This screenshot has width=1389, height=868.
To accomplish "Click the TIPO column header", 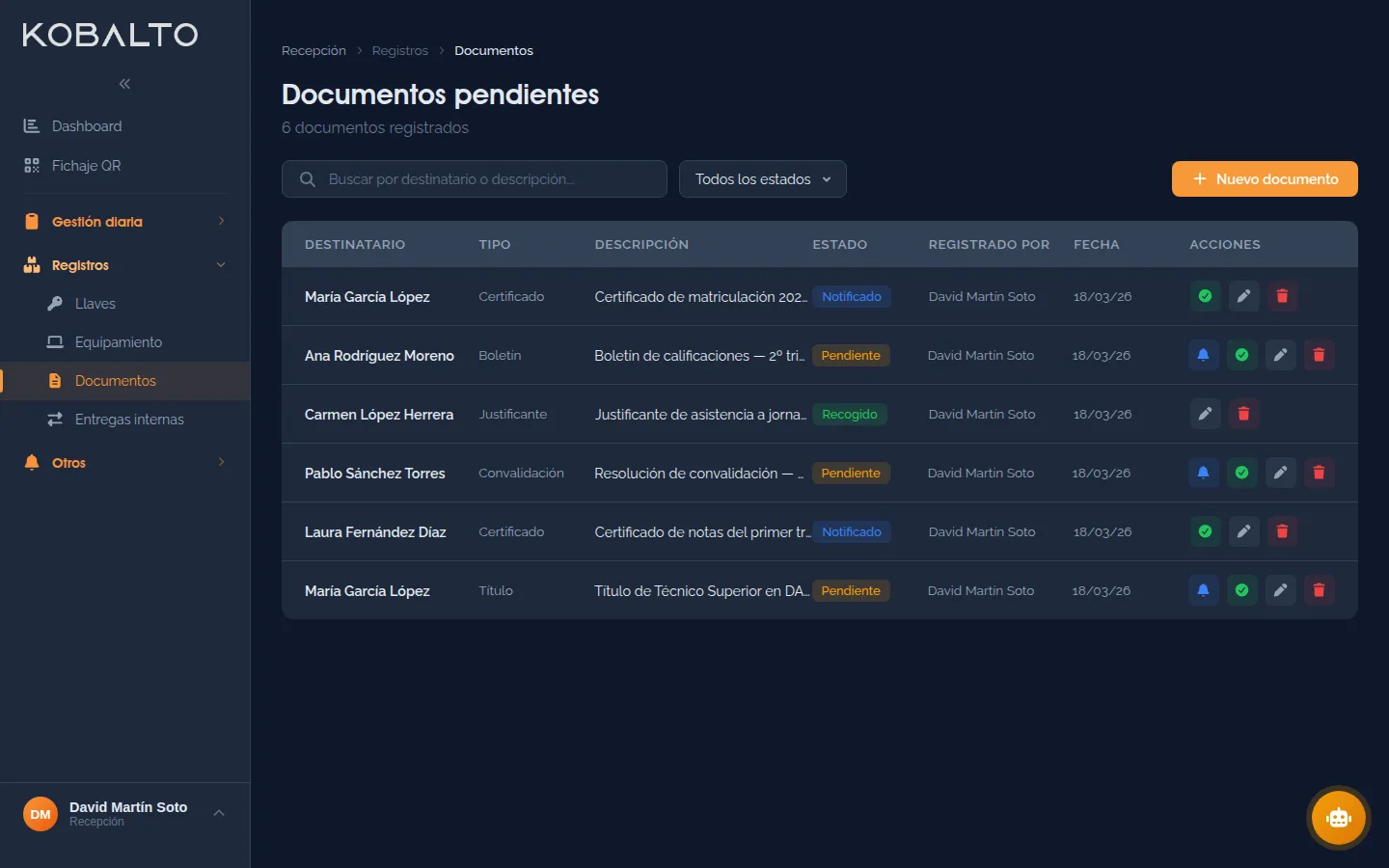I will [x=495, y=245].
